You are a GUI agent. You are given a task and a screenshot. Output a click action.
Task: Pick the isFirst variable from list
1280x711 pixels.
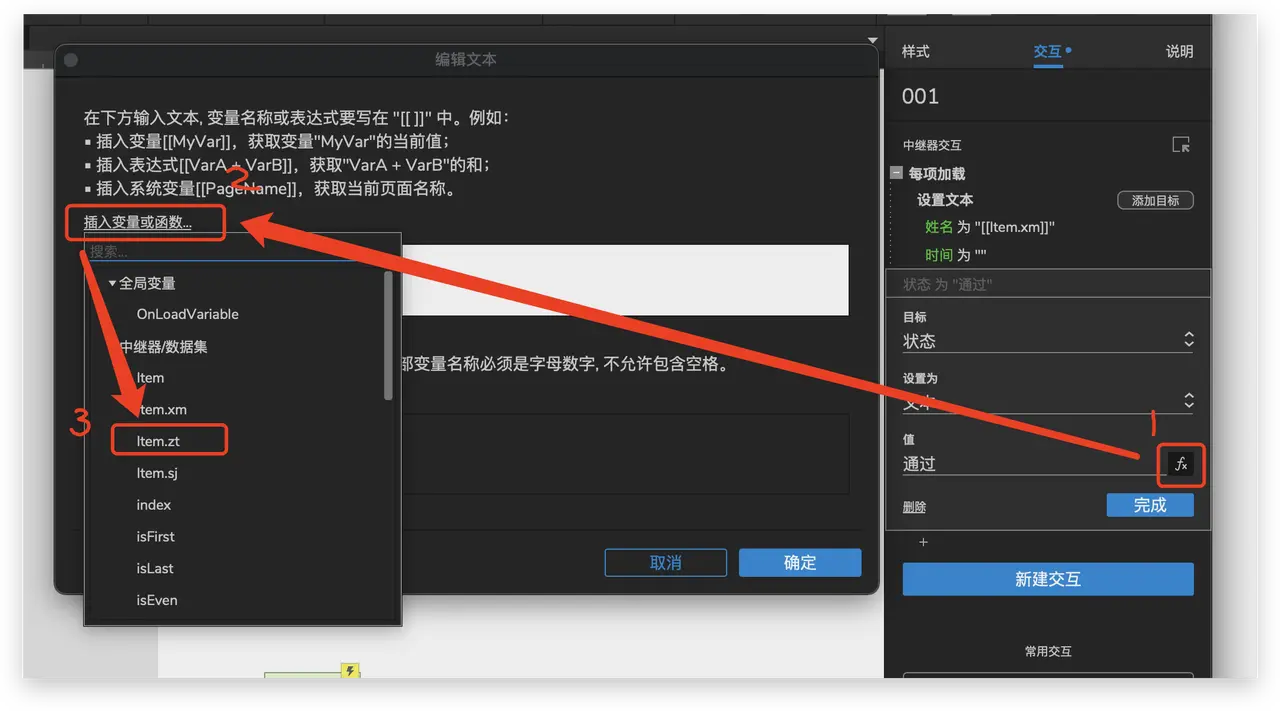coord(156,537)
